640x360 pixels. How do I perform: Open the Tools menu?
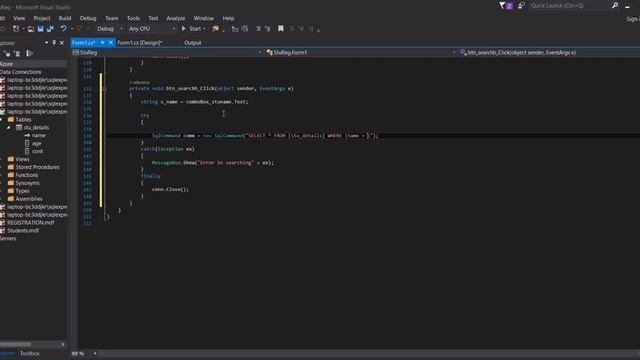pos(133,18)
